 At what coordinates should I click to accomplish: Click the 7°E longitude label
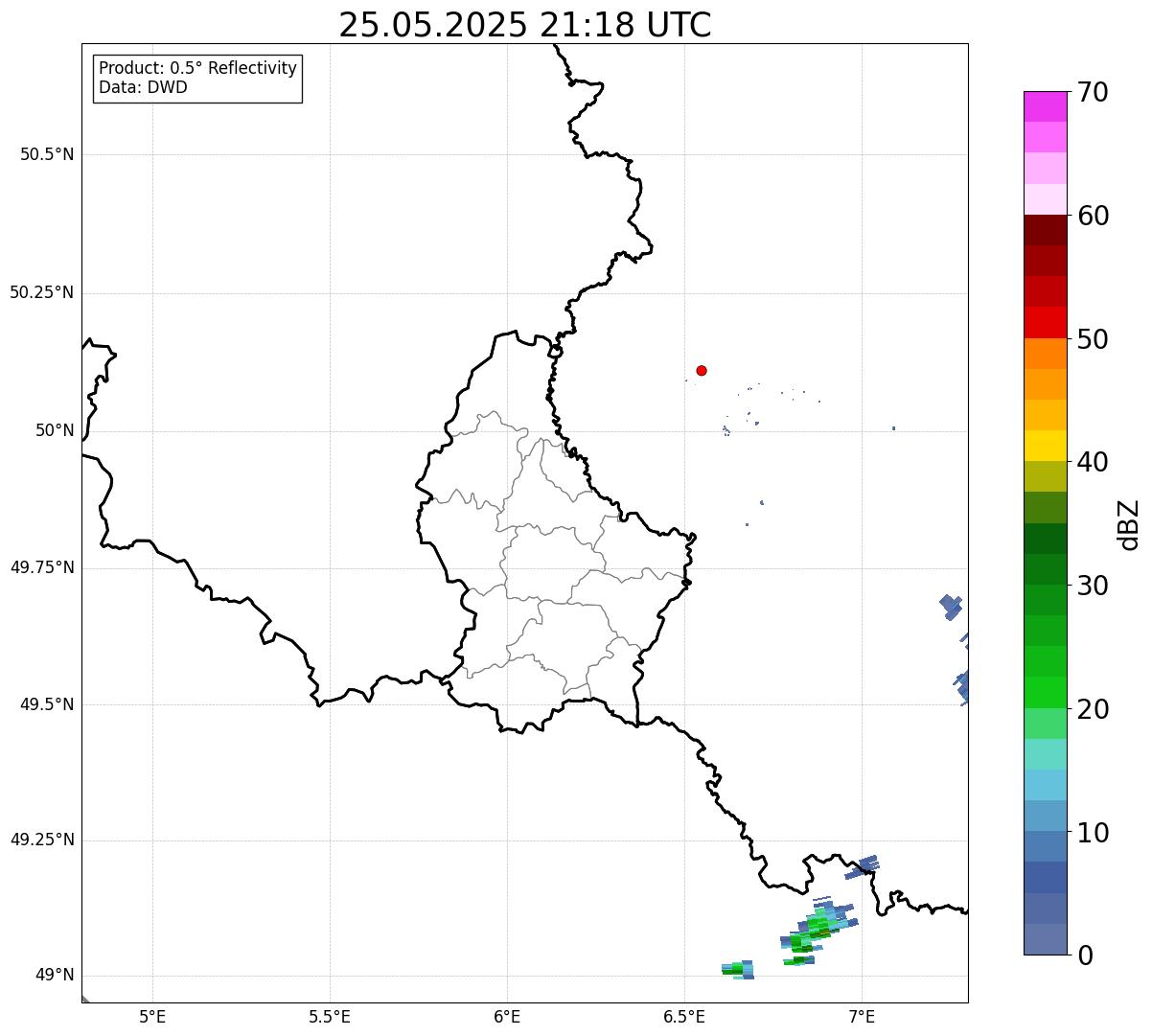[862, 1017]
